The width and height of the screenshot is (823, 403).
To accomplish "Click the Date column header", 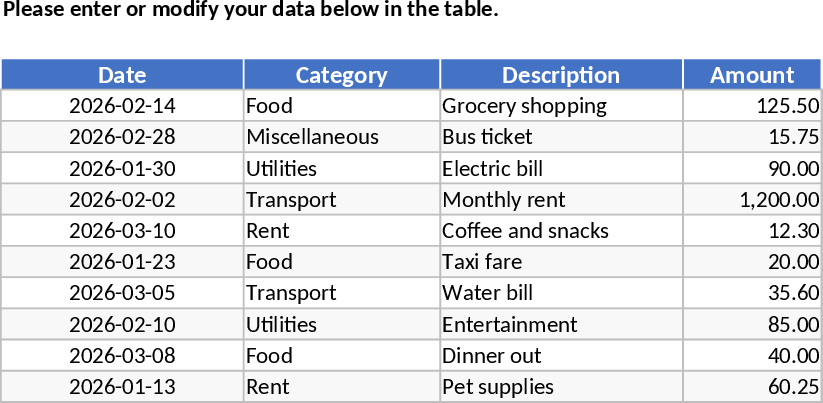I will point(122,75).
